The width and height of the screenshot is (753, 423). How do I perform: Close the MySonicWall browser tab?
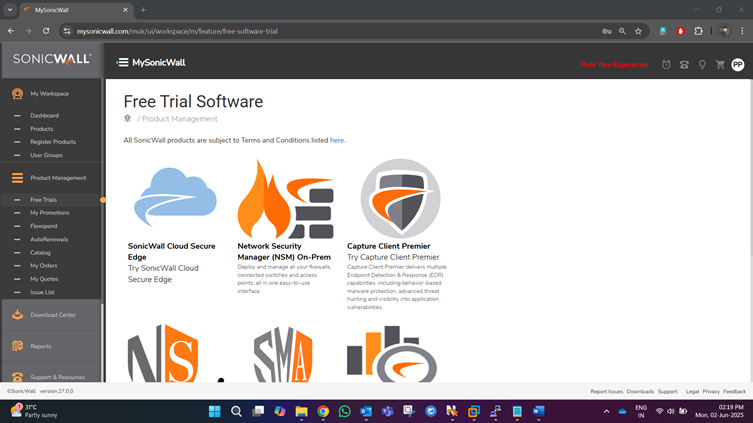125,10
